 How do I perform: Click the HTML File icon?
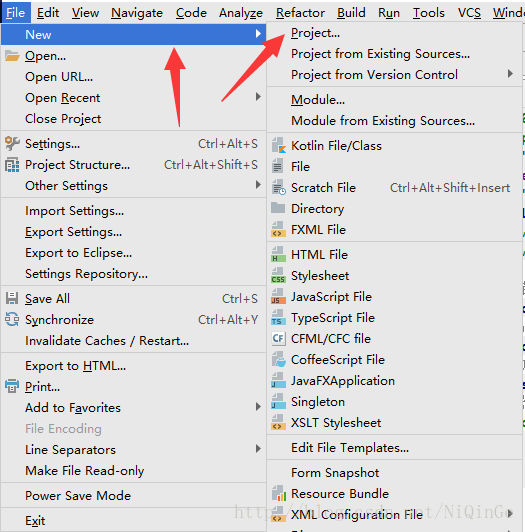[278, 255]
